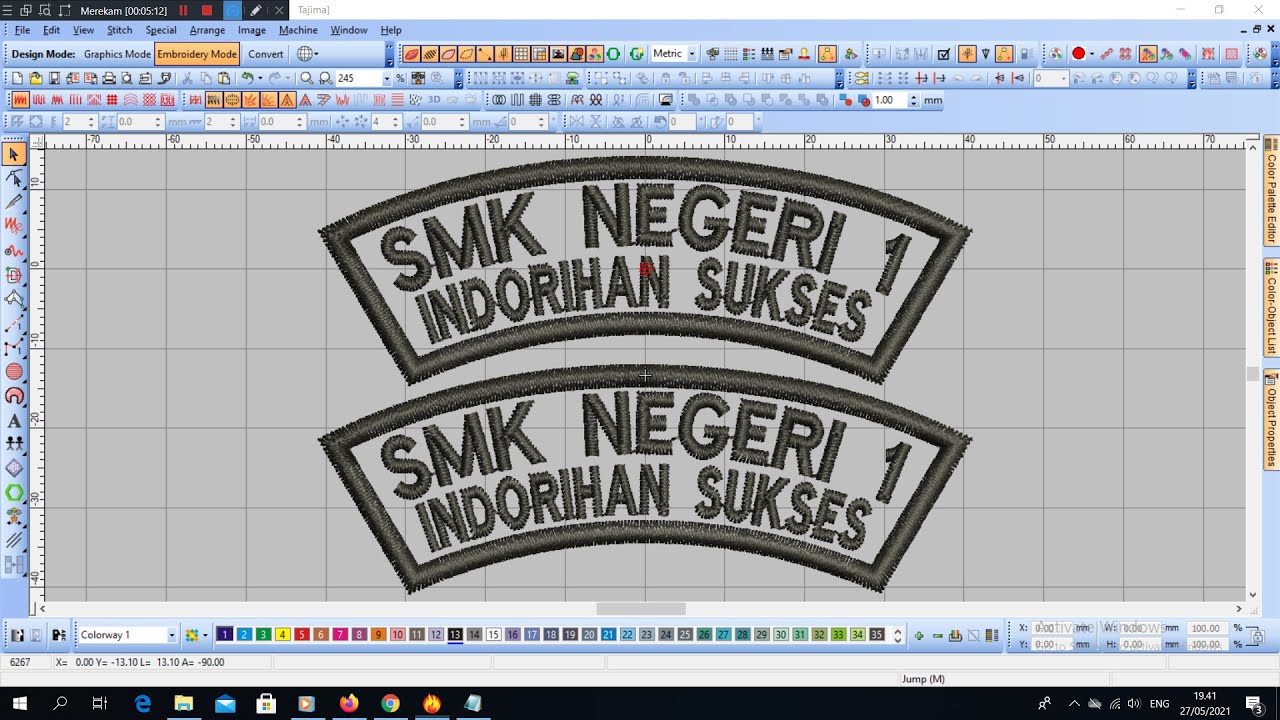Click the red record circle icon
The width and height of the screenshot is (1280, 720).
(1079, 54)
